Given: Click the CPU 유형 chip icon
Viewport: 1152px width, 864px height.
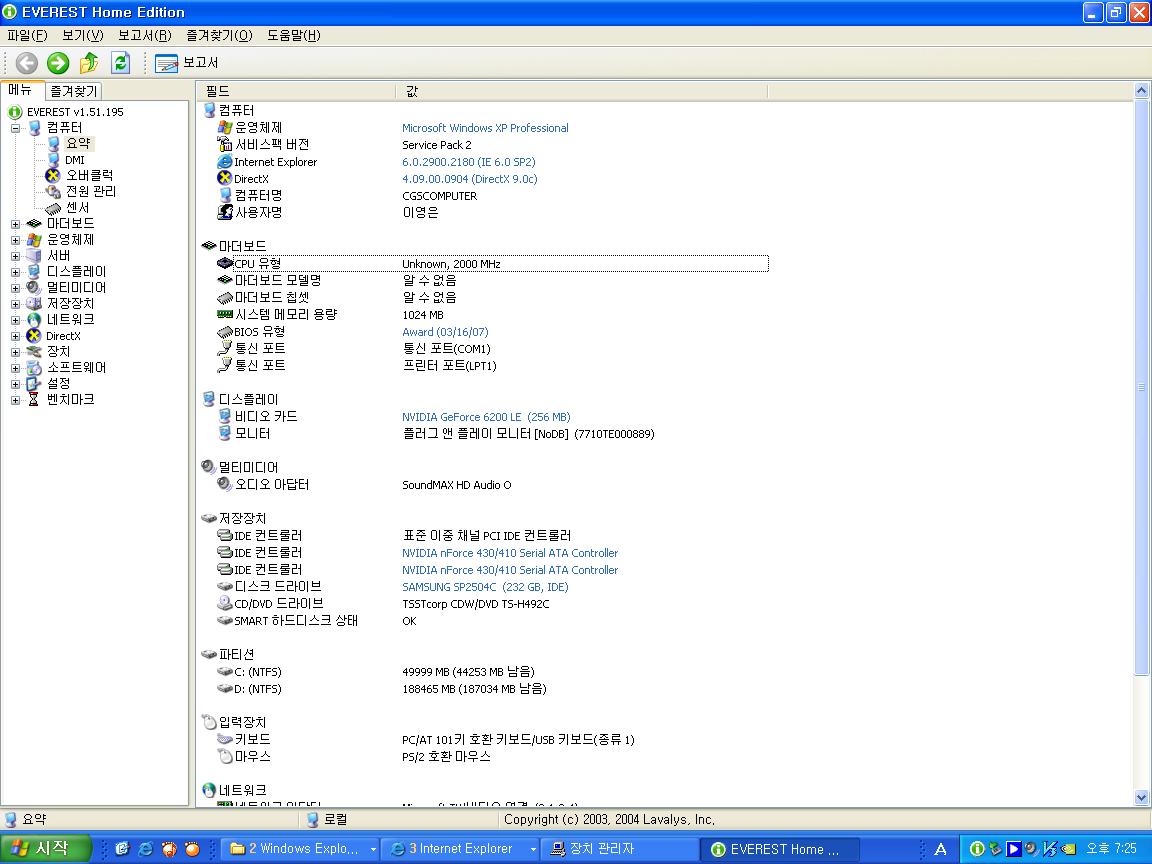Looking at the screenshot, I should point(225,263).
